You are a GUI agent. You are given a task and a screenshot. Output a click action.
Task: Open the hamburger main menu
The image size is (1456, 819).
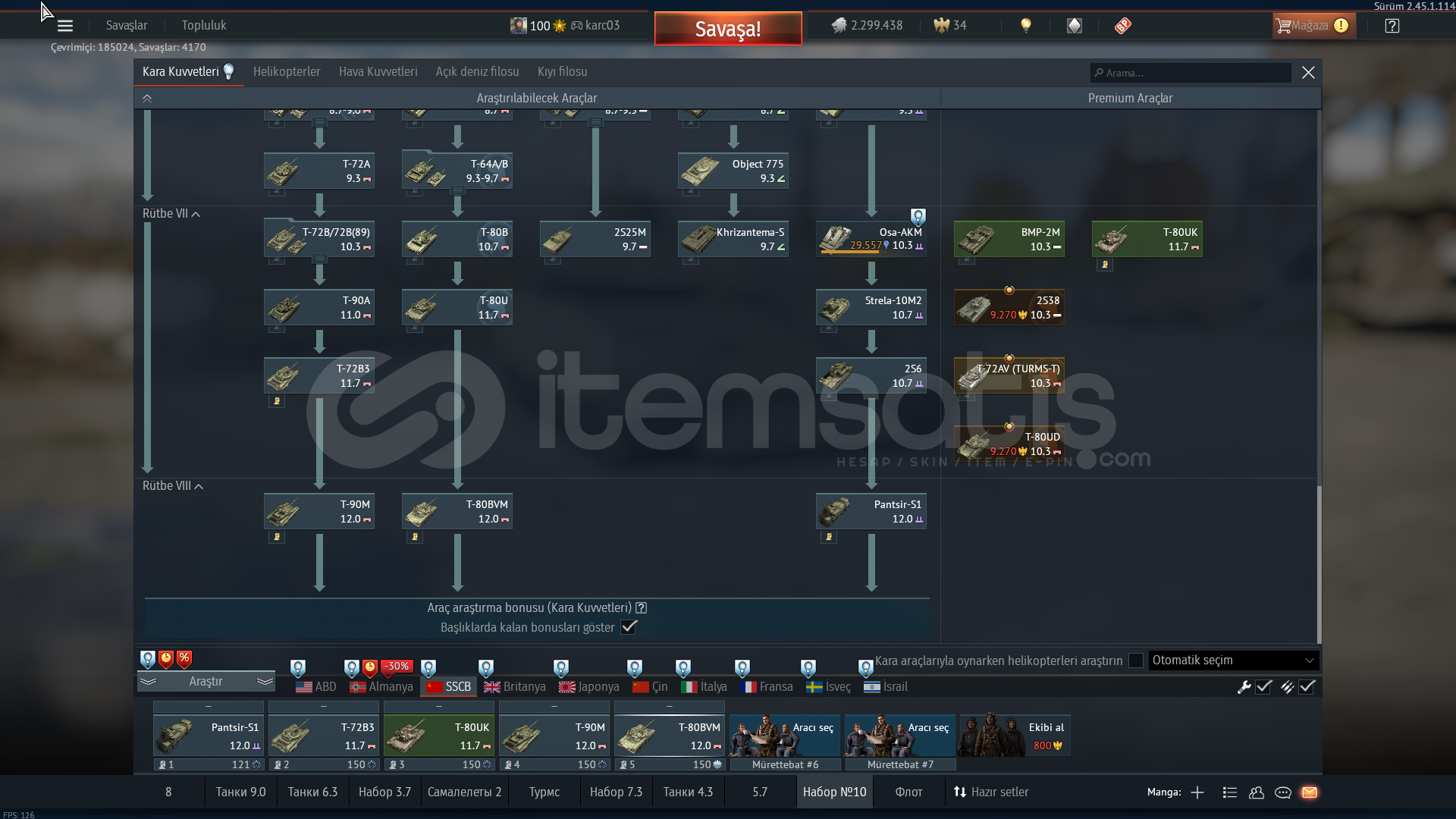pyautogui.click(x=65, y=26)
